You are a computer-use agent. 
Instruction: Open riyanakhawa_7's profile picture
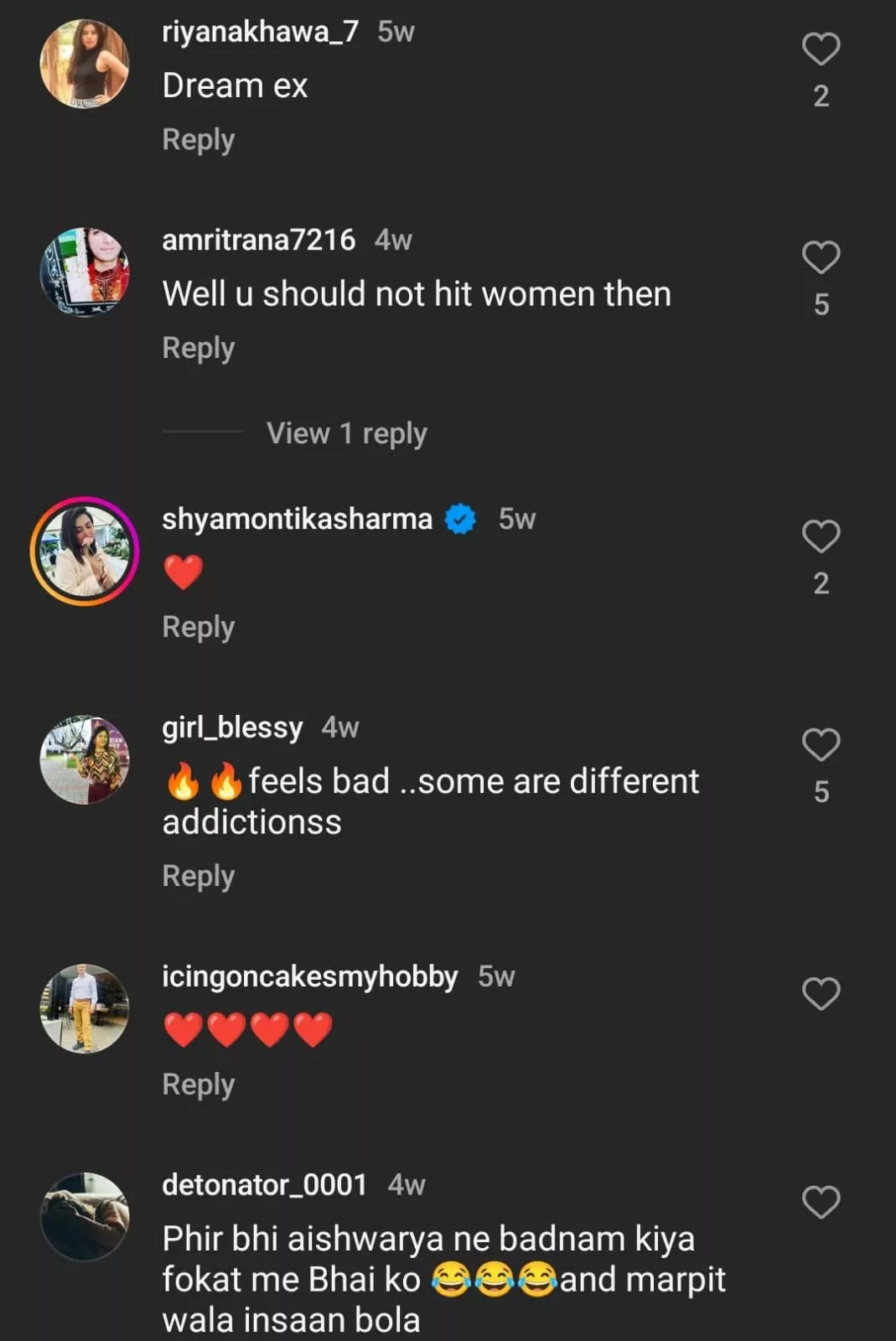click(85, 64)
